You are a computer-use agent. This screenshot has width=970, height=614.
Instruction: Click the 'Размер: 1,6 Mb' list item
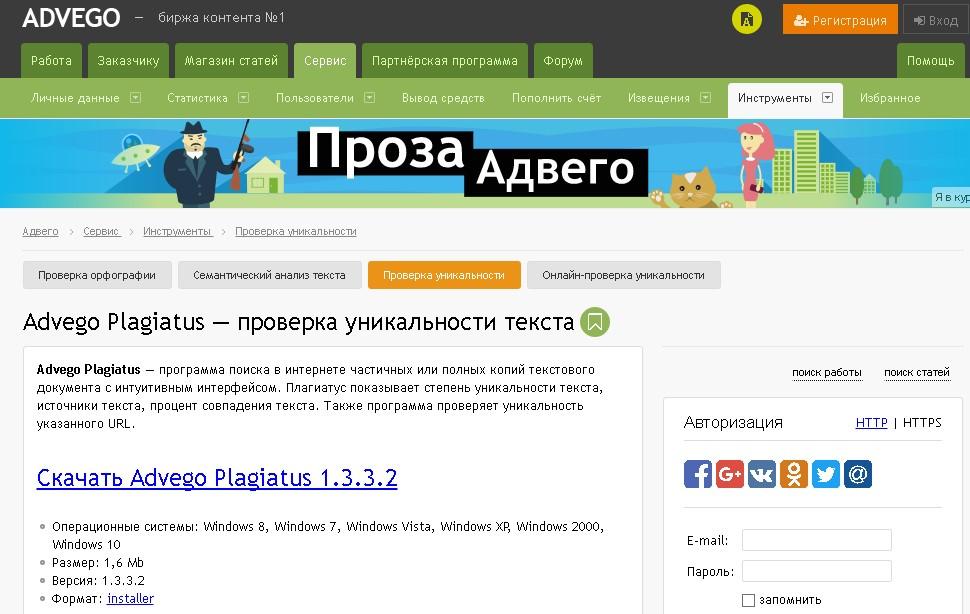98,563
